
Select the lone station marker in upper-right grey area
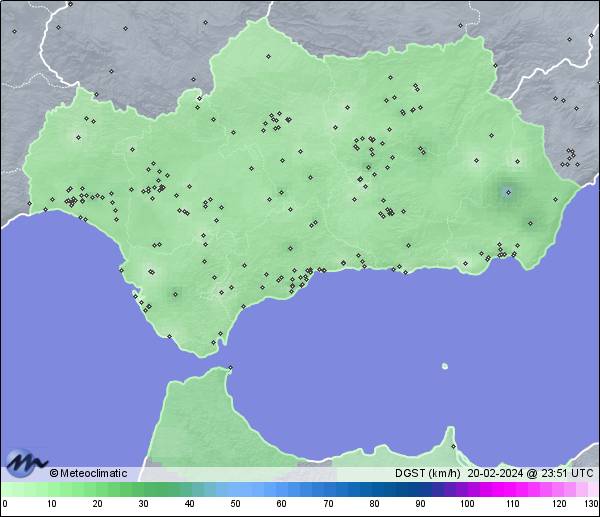569,40
